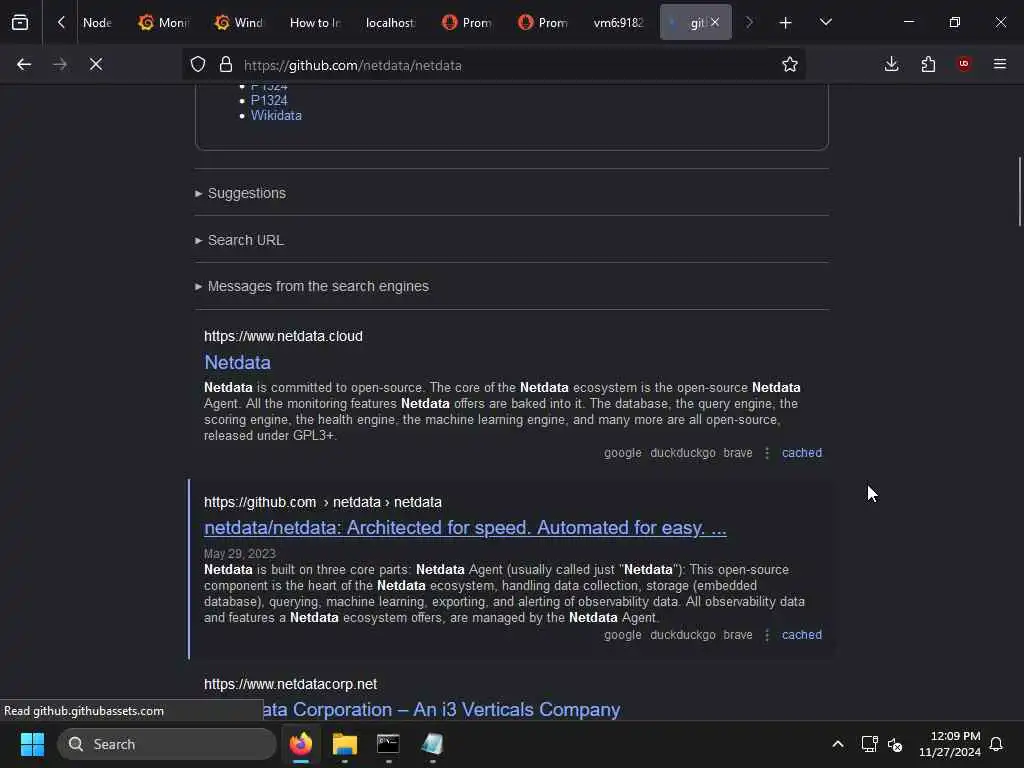Switch to the Wind Grafana tab
This screenshot has width=1024, height=768.
click(240, 22)
